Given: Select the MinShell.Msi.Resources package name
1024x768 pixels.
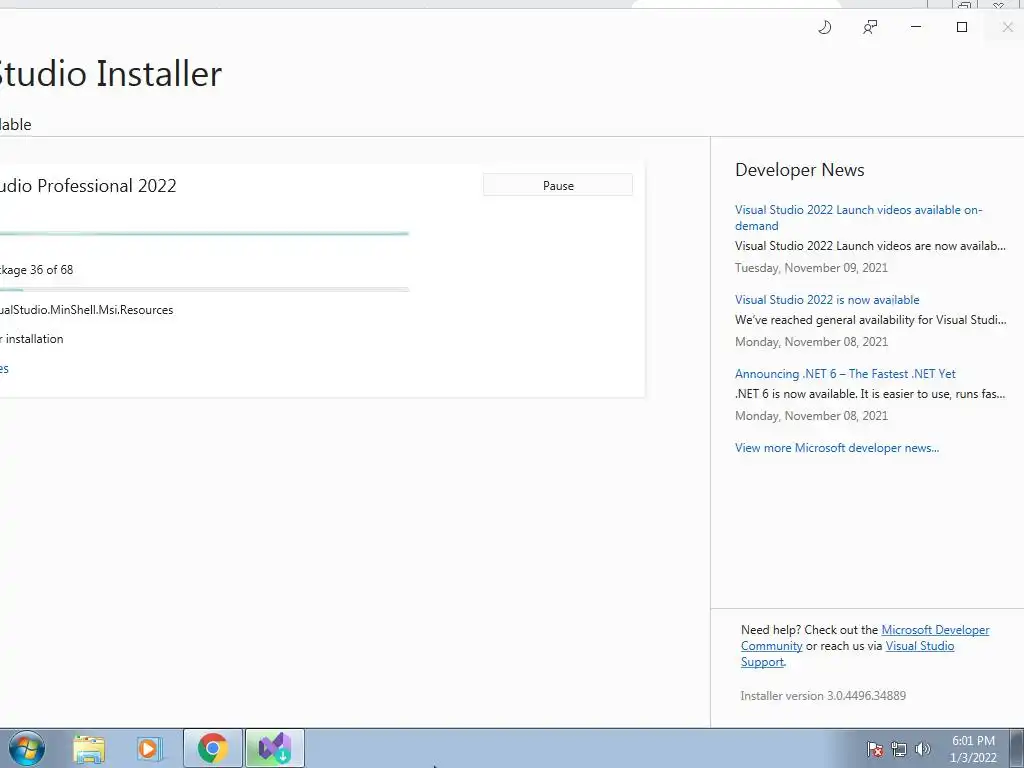Looking at the screenshot, I should tap(86, 310).
